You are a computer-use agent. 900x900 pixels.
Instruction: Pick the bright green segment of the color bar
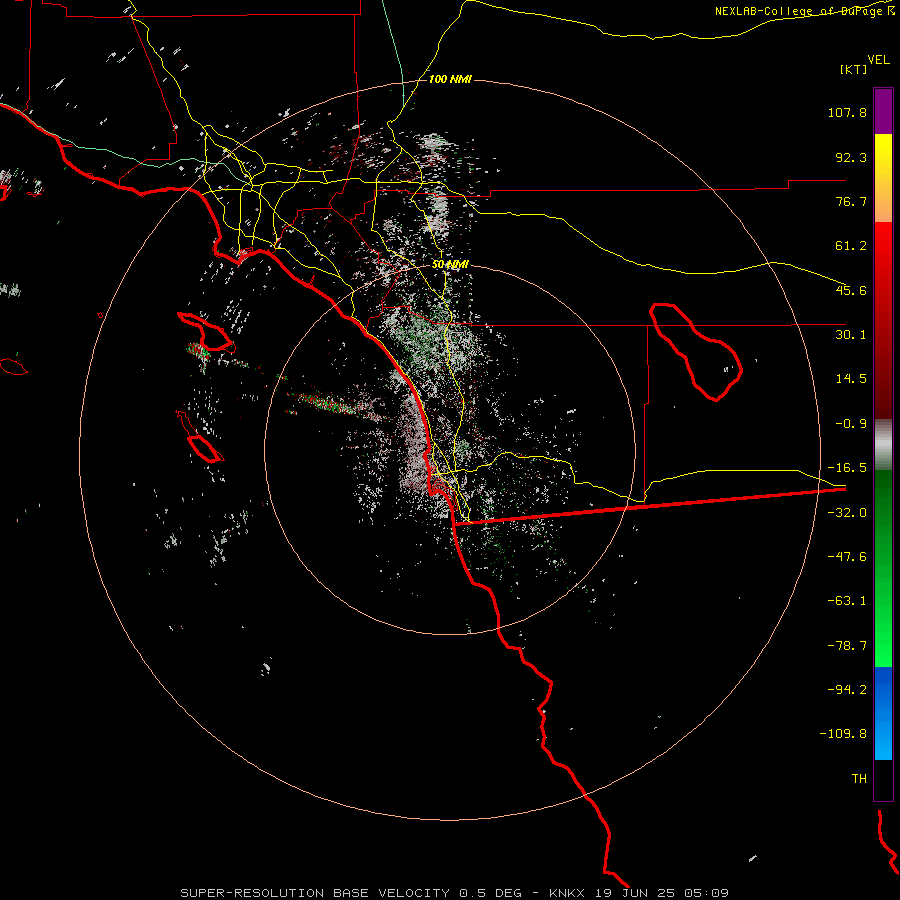pyautogui.click(x=883, y=637)
